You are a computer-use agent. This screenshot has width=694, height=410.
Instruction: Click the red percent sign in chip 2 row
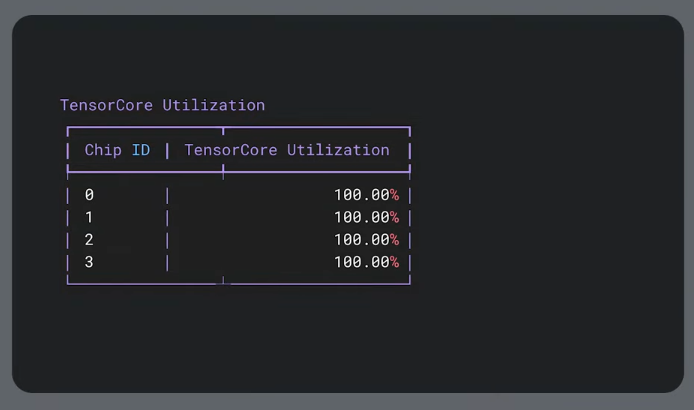[395, 240]
